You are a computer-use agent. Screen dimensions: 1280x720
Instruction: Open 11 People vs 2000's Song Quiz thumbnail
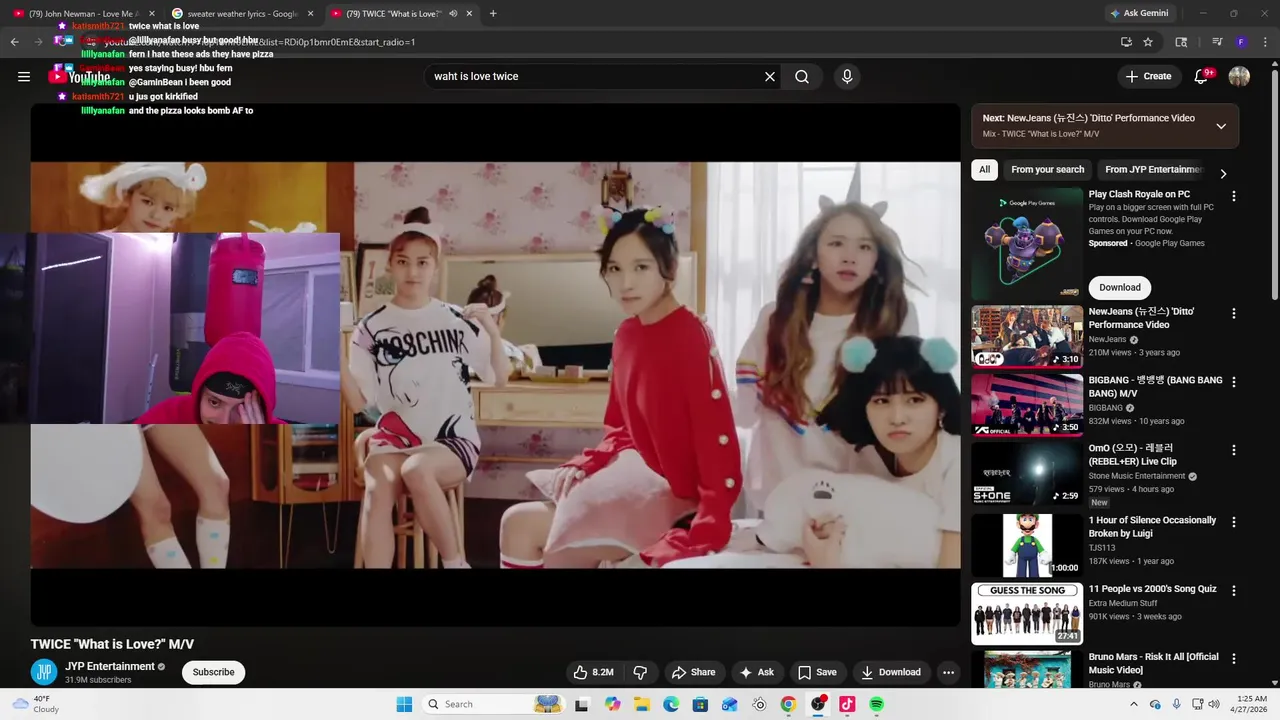pyautogui.click(x=1027, y=614)
